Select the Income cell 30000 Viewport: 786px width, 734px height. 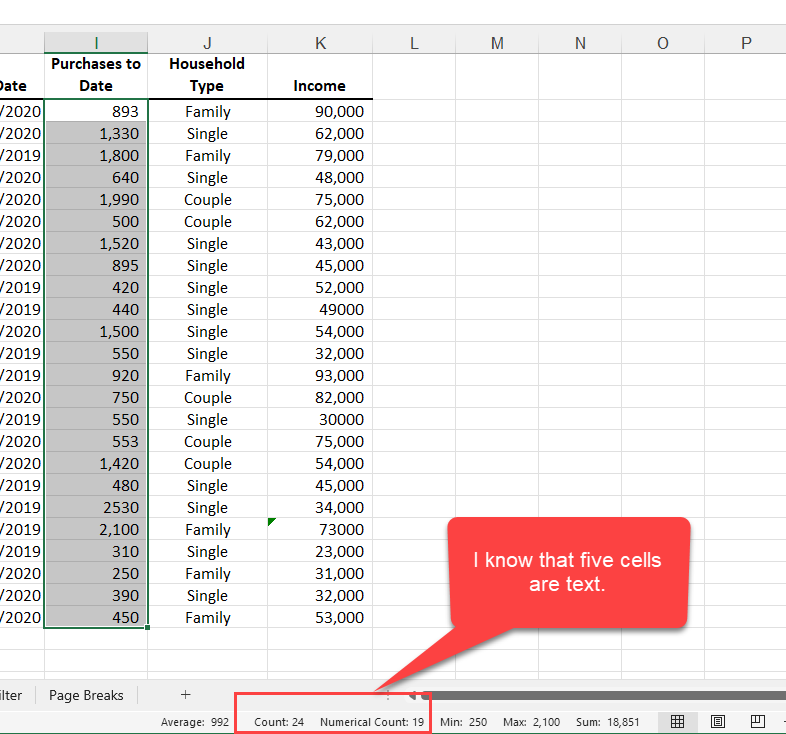(x=320, y=419)
